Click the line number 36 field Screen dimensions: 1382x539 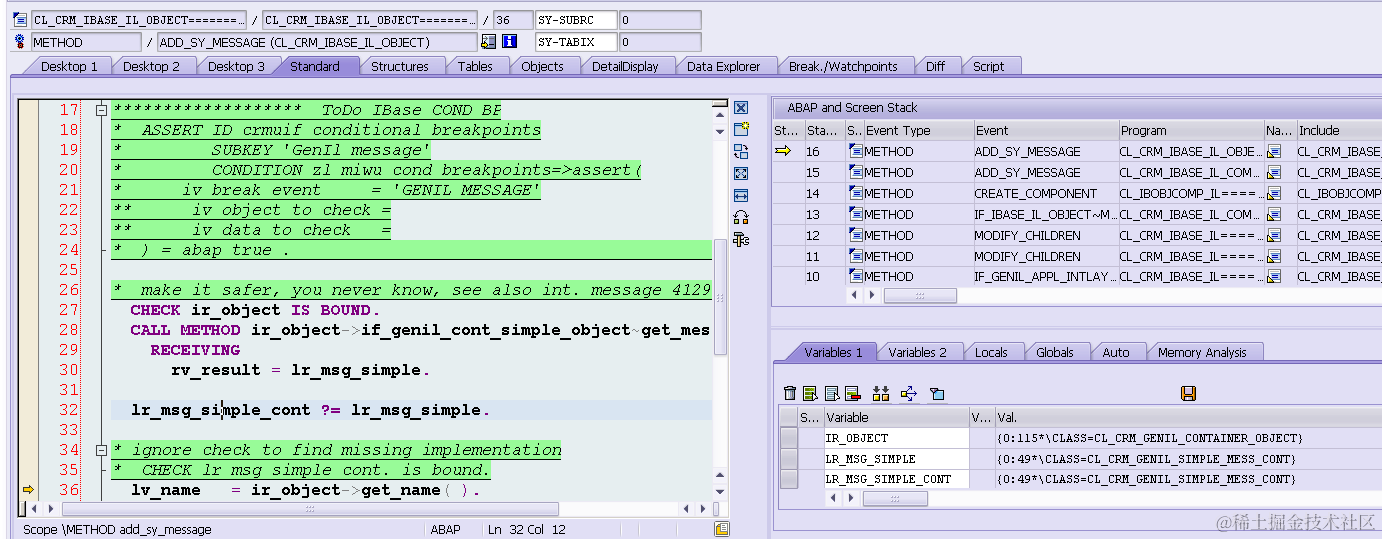[x=513, y=20]
